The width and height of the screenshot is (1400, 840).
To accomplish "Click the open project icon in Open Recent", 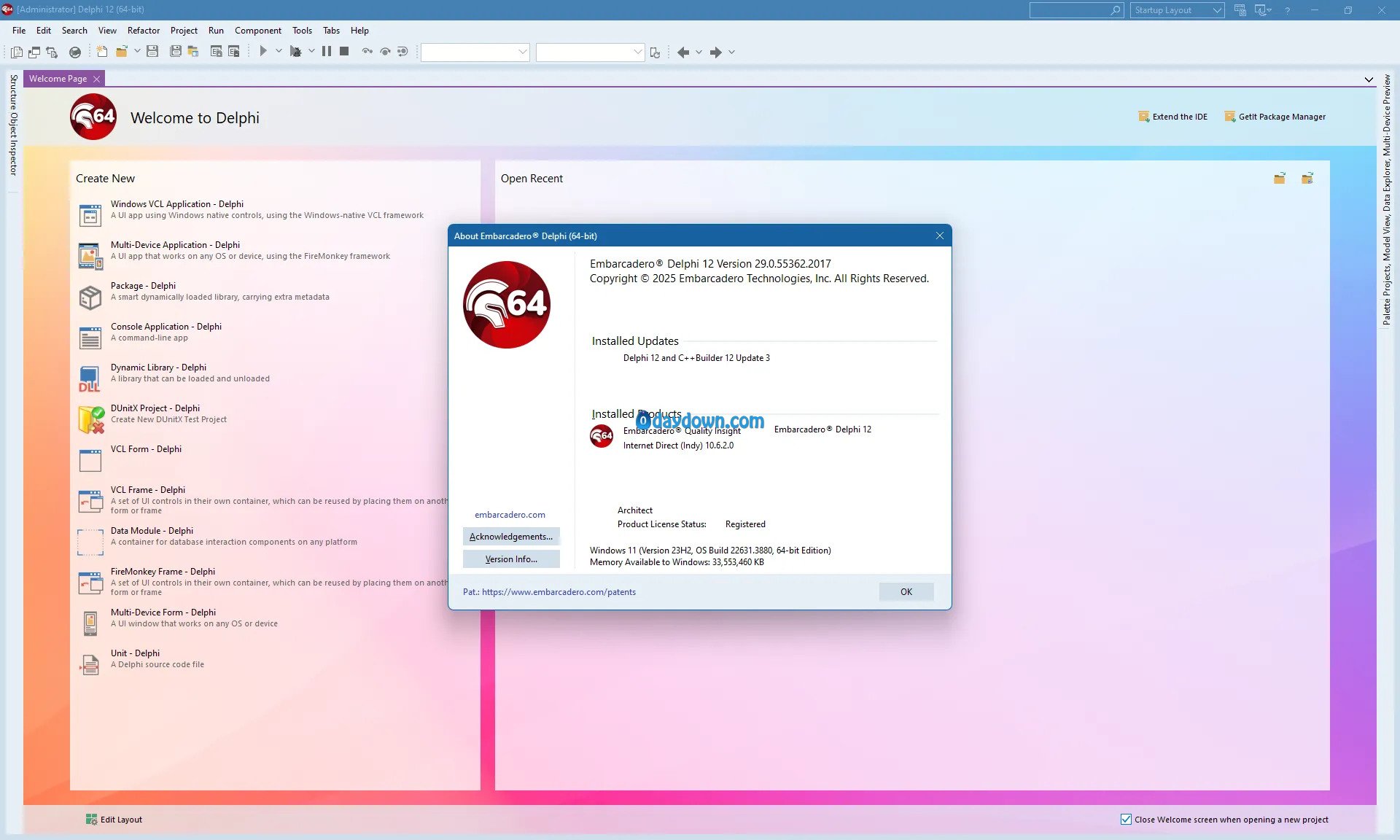I will [x=1307, y=179].
